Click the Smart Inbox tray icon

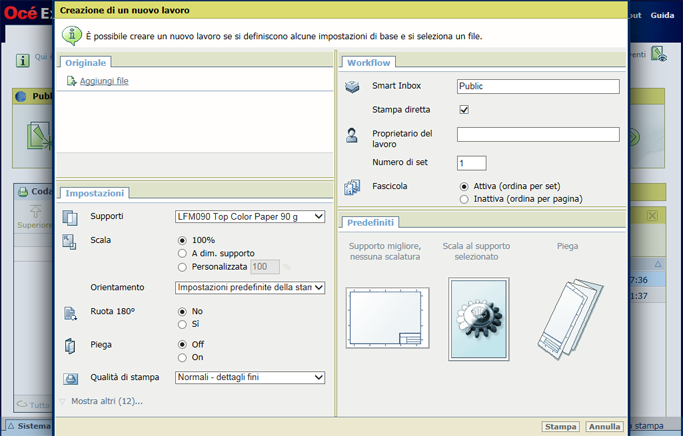(x=352, y=87)
